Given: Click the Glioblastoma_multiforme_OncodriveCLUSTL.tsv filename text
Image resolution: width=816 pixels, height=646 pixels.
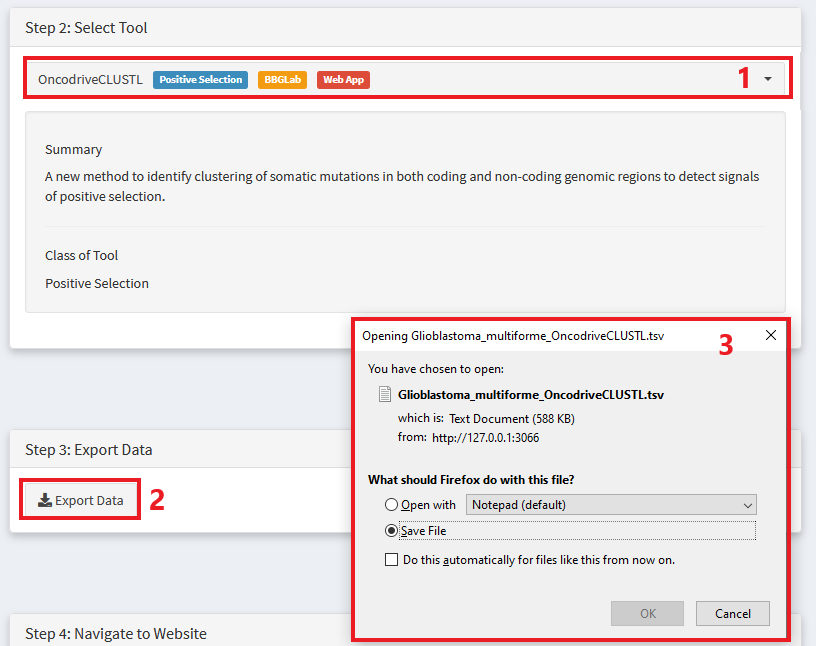Looking at the screenshot, I should (531, 395).
